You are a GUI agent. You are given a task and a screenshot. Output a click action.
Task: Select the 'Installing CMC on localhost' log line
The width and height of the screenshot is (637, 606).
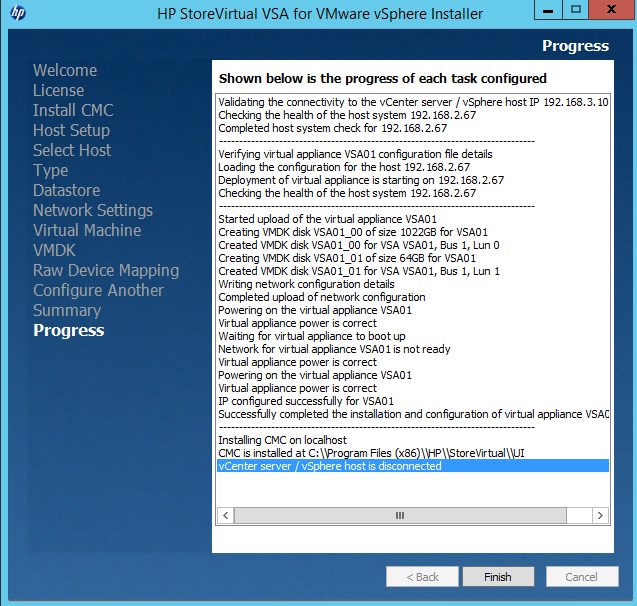pyautogui.click(x=283, y=440)
